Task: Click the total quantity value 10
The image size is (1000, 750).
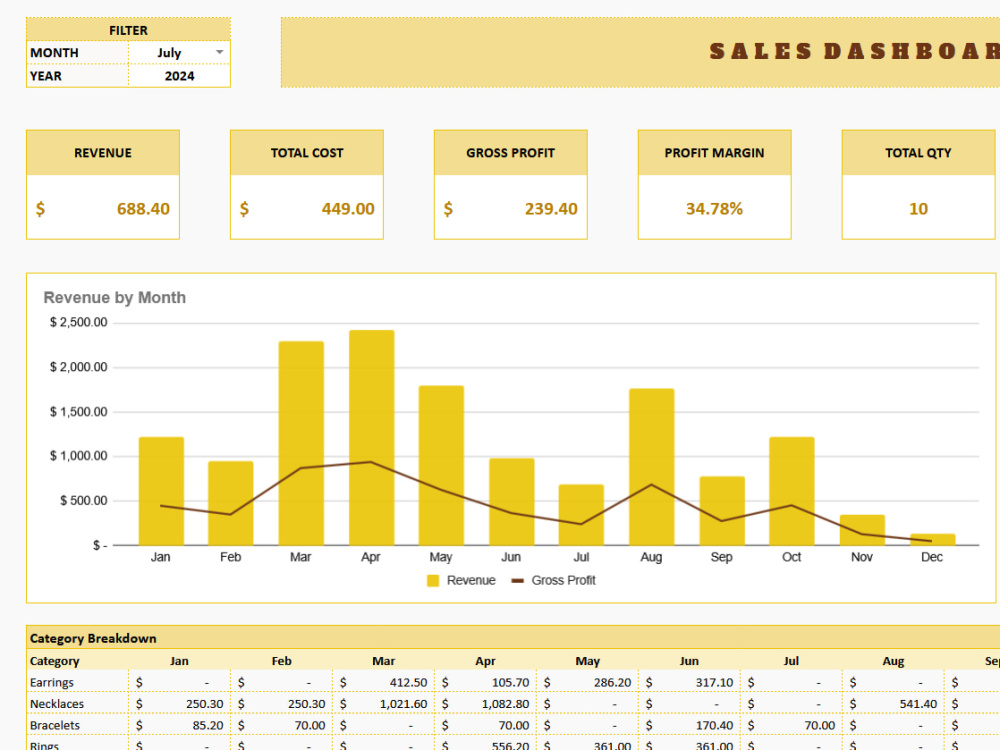Action: pos(918,209)
